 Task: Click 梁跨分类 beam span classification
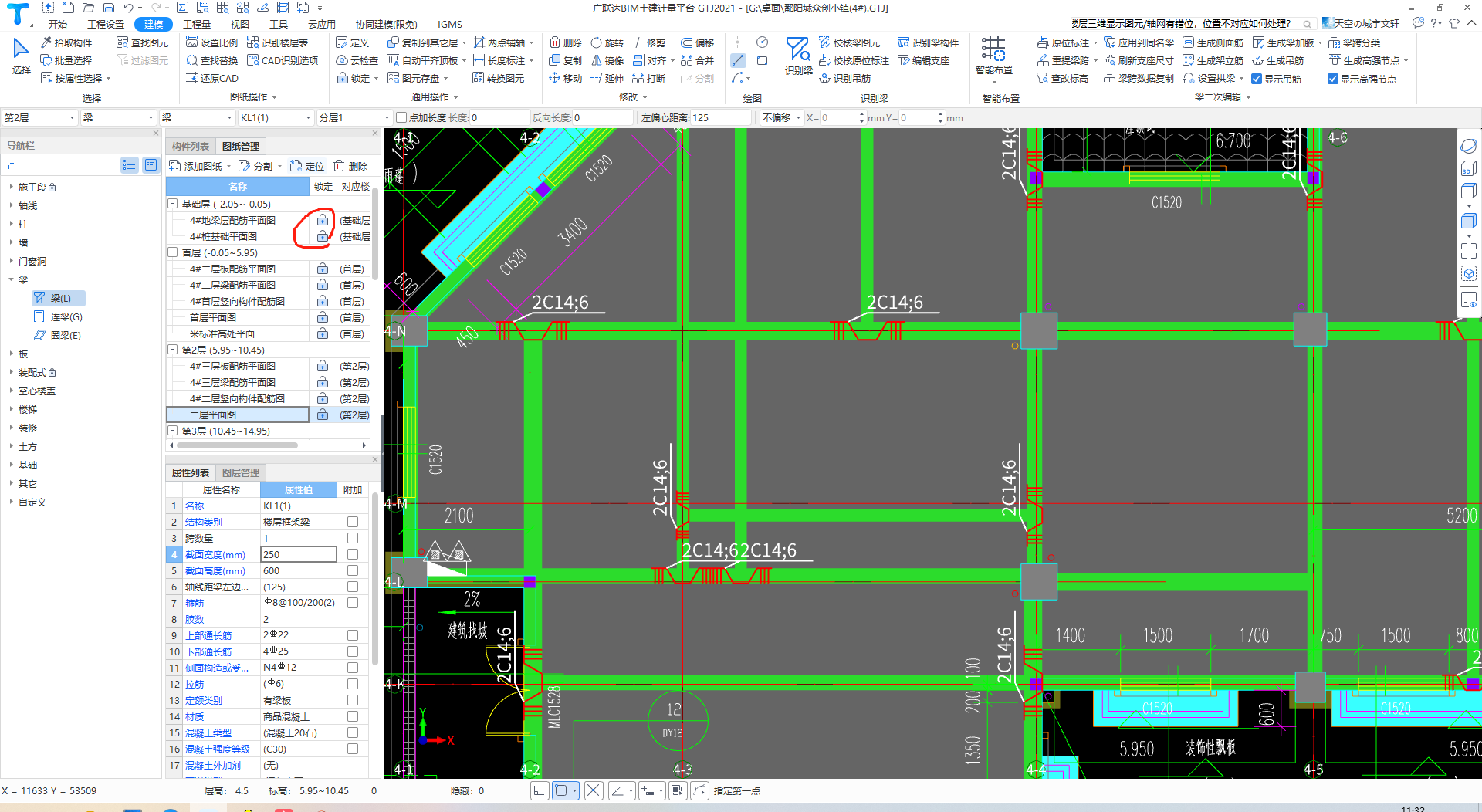coord(1355,42)
